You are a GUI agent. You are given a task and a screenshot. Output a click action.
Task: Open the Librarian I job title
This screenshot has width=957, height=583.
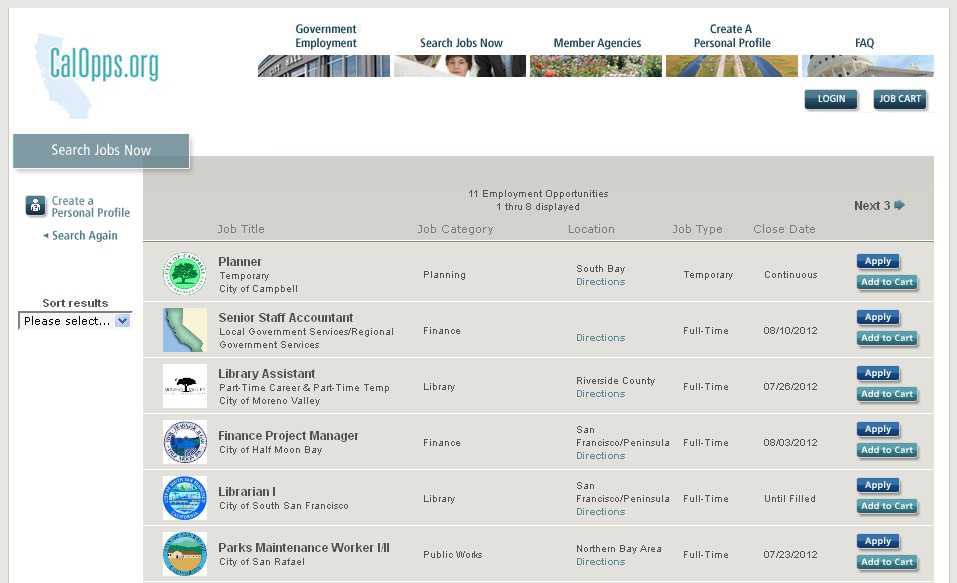point(247,491)
